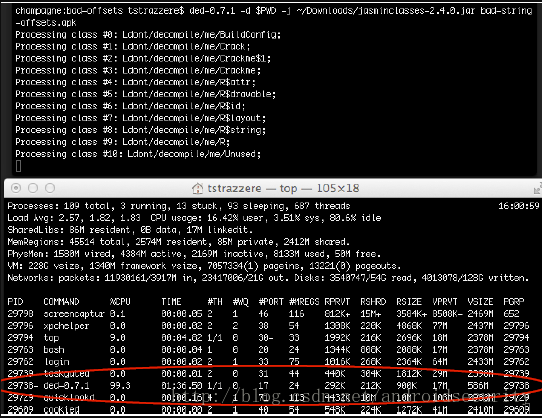This screenshot has height=418, width=542.
Task: Click the 'Processing class #4' R$attr line
Action: [135, 82]
